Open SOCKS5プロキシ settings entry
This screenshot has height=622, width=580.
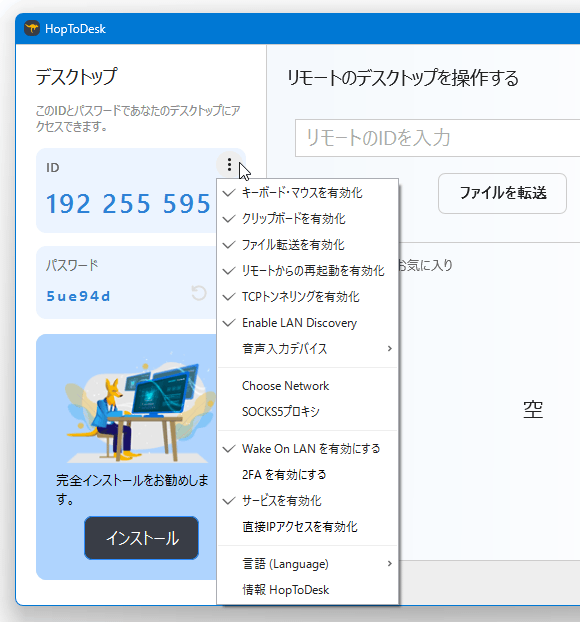[x=307, y=411]
